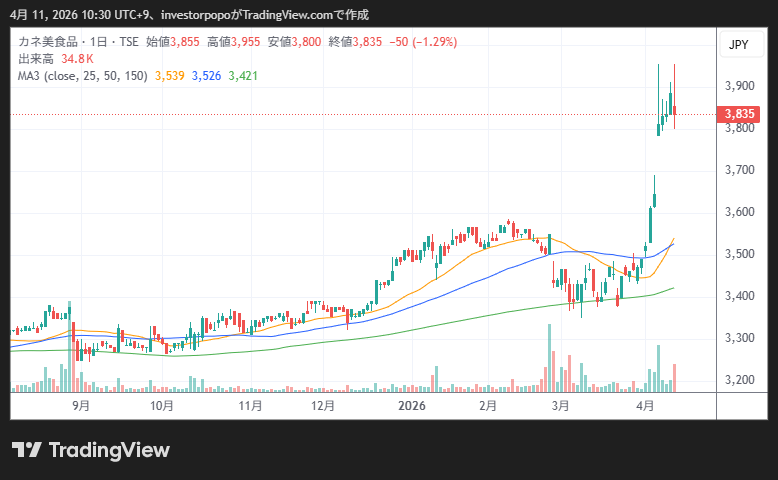Click the 9月 label on time axis

tap(81, 406)
